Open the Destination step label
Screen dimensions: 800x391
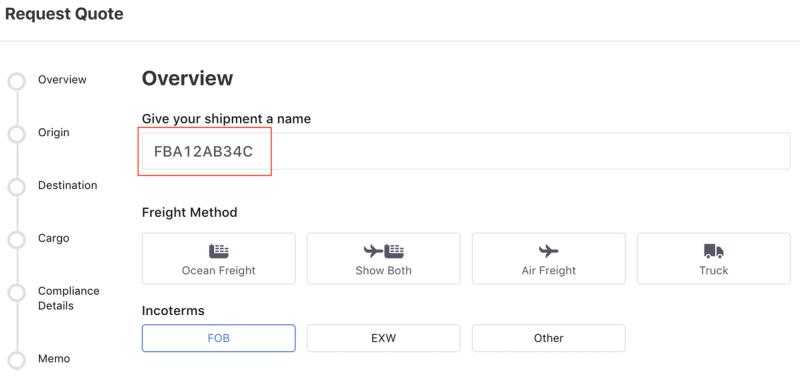(67, 185)
